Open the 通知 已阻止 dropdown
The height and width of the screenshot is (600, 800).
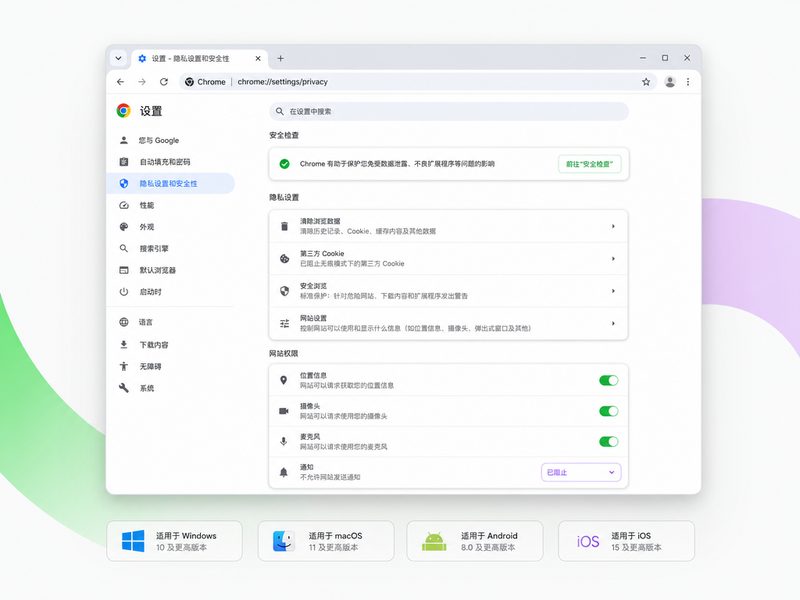click(x=581, y=472)
